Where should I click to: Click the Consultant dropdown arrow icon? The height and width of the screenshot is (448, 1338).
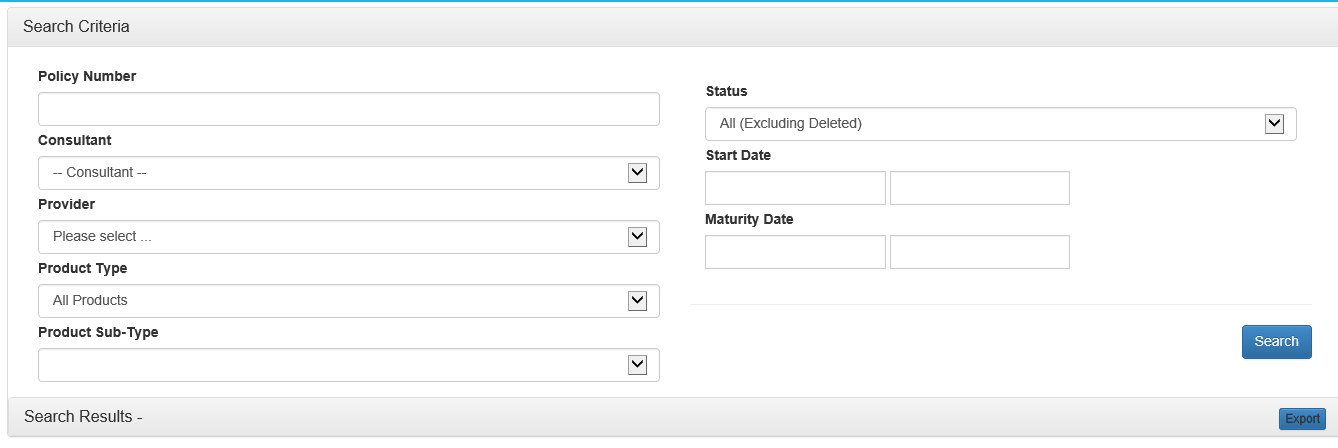point(637,173)
